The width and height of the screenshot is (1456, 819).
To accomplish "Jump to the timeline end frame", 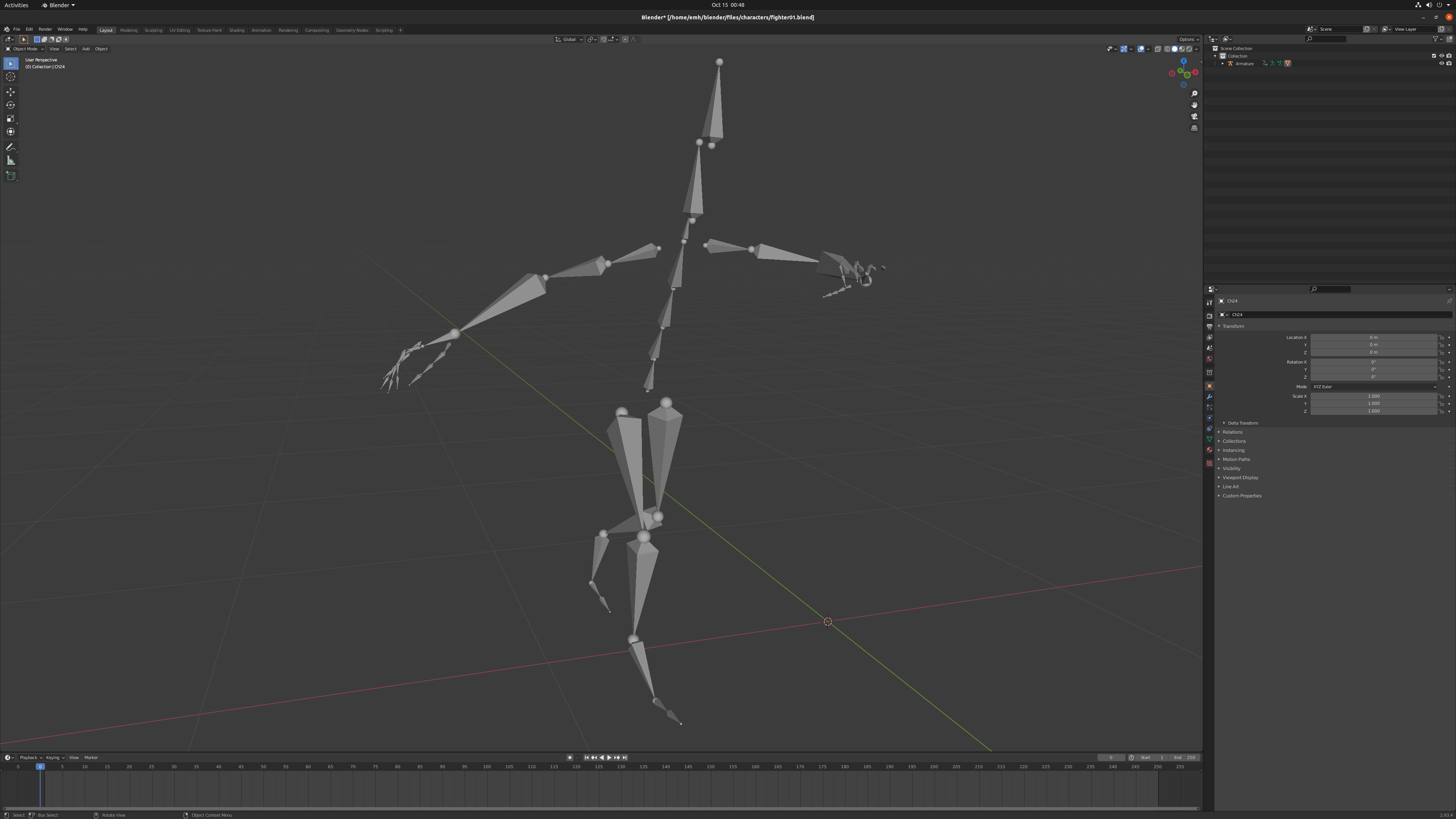I will coord(624,758).
